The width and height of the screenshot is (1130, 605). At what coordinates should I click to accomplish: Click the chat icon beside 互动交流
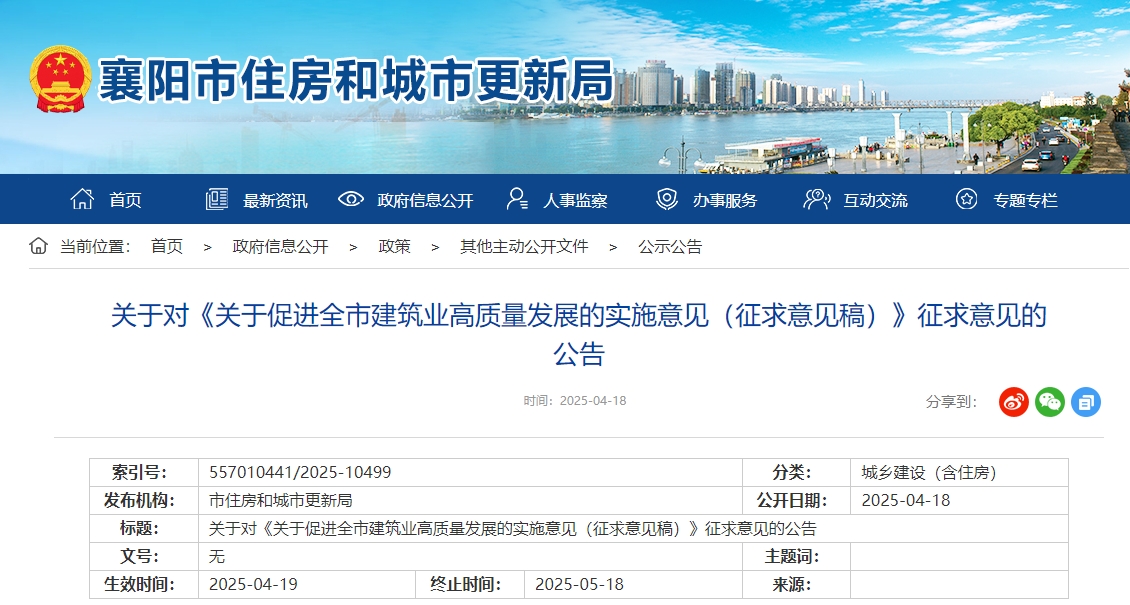(816, 199)
